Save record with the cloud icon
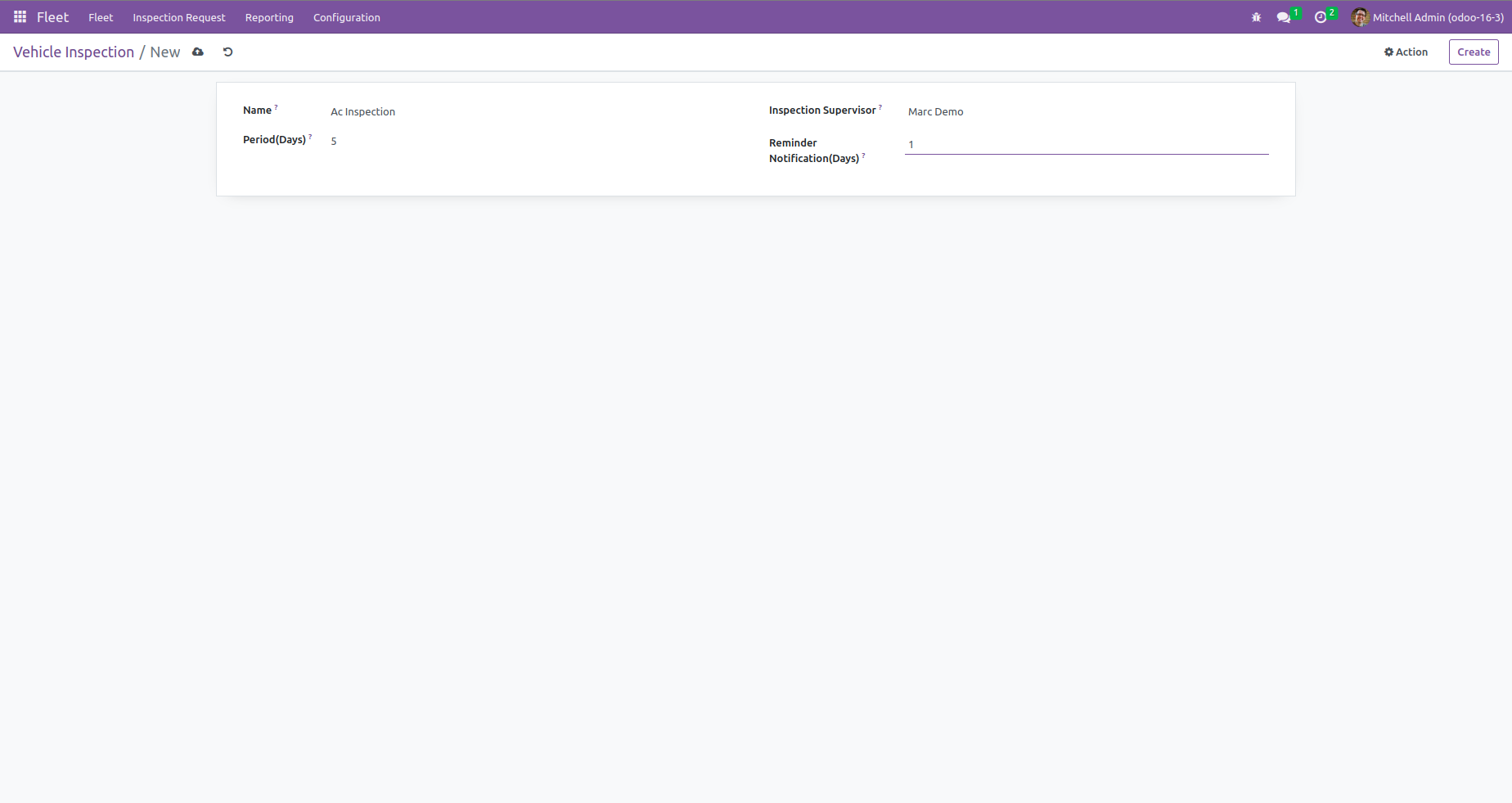The width and height of the screenshot is (1512, 803). click(198, 52)
